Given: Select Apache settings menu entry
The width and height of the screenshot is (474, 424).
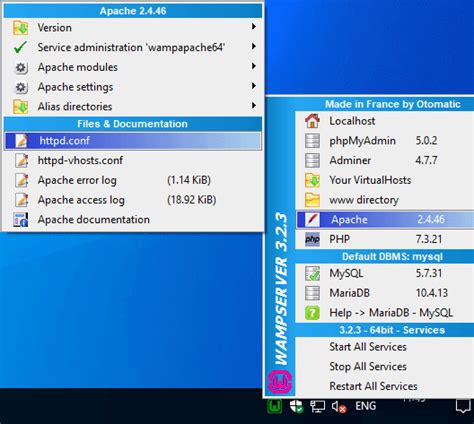Looking at the screenshot, I should 133,87.
